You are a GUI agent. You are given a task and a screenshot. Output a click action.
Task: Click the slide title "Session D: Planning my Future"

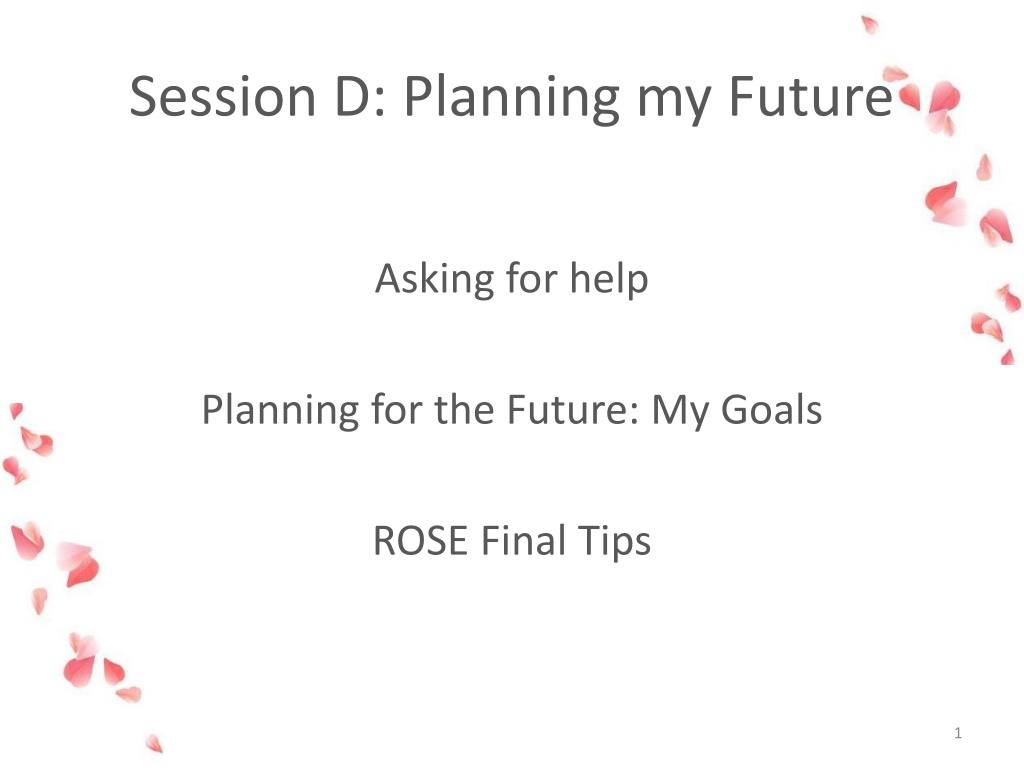(x=511, y=98)
